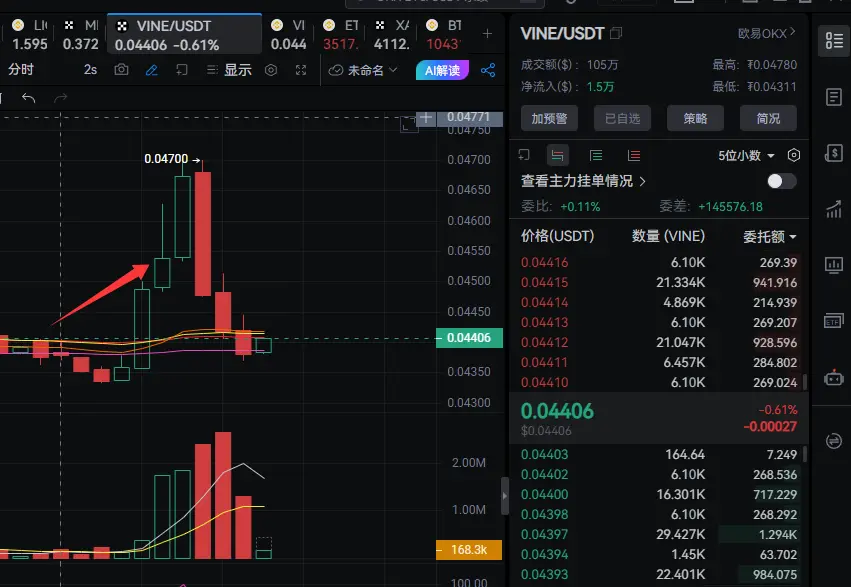Open the 欧易OKX exchange selector
The height and width of the screenshot is (587, 851).
(x=767, y=33)
